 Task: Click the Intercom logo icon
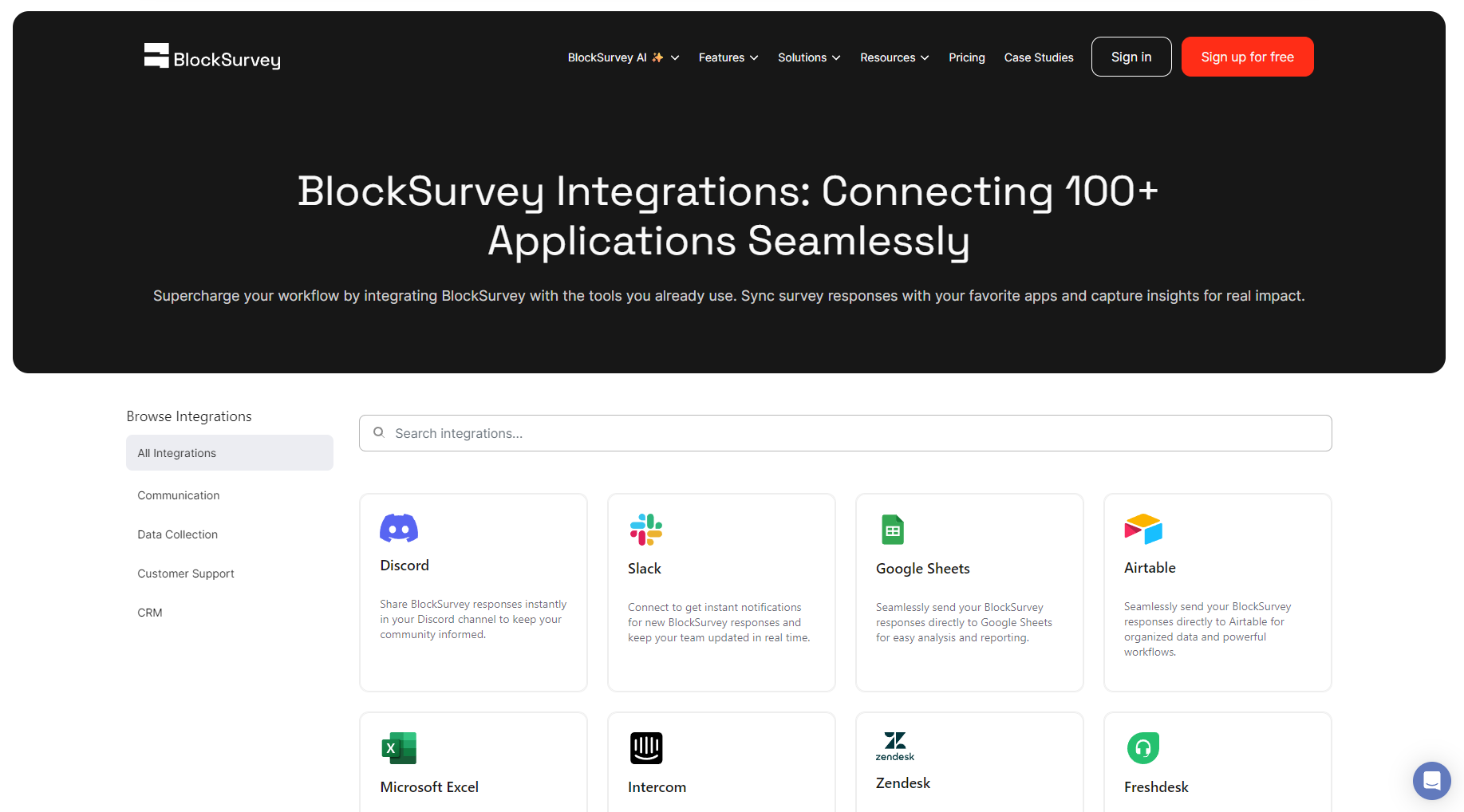(646, 748)
